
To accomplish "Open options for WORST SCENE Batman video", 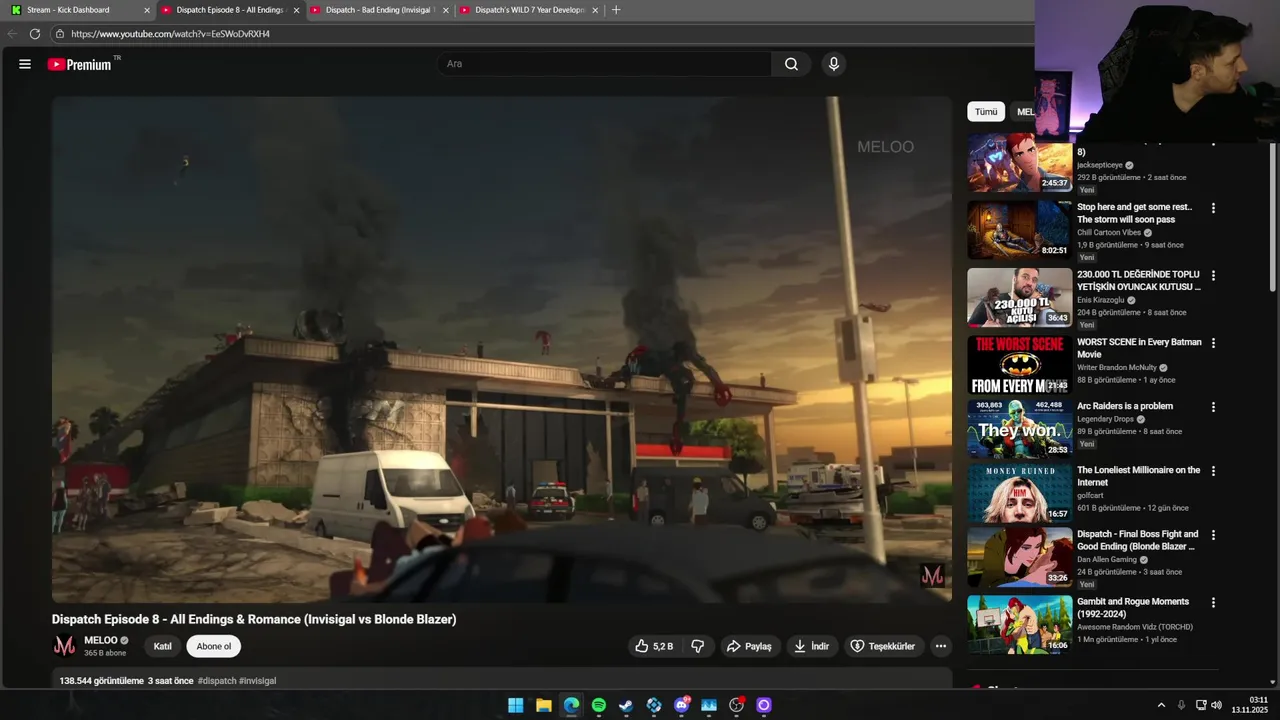I will (1214, 343).
